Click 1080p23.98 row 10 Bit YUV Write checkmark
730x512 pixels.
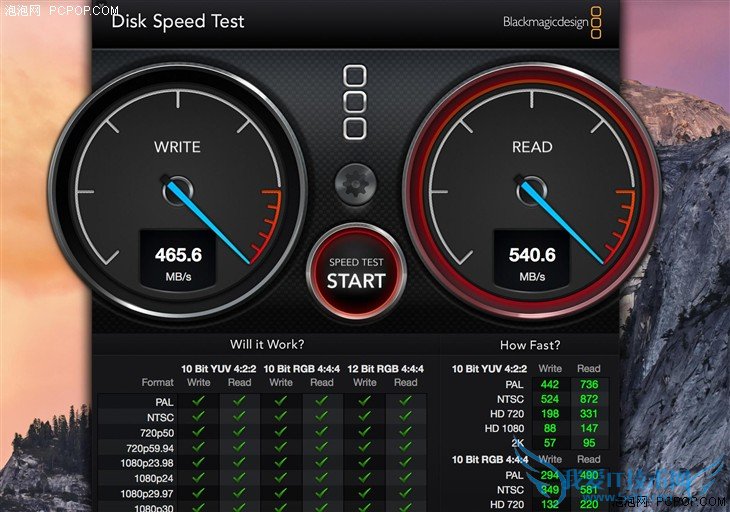point(199,462)
